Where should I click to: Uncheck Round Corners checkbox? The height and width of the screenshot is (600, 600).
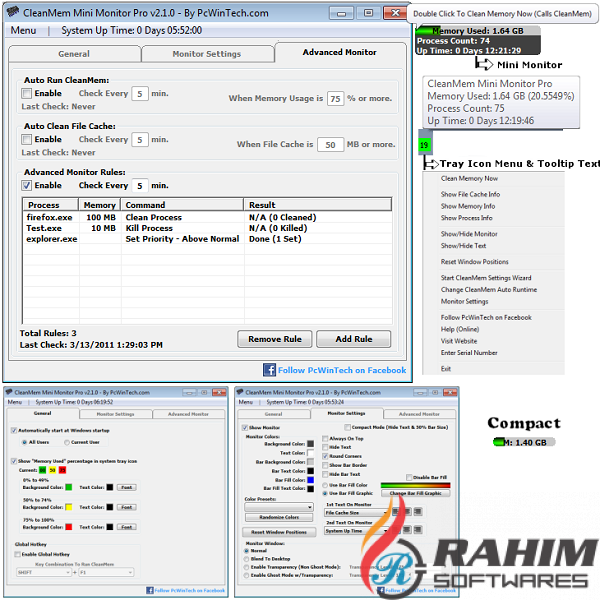[325, 456]
